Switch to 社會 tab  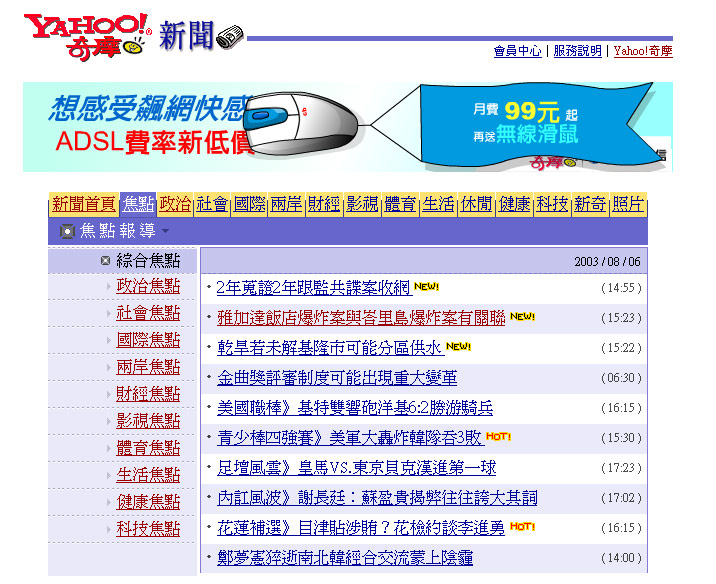(x=212, y=204)
